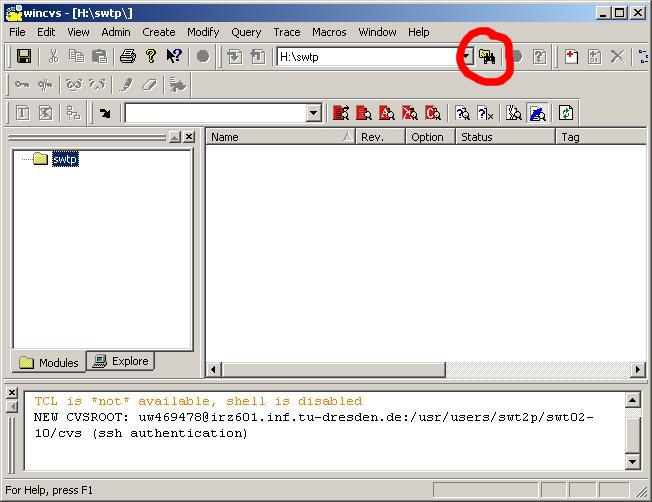Click the horizontal scrollbar thumb of file list

click(x=333, y=369)
